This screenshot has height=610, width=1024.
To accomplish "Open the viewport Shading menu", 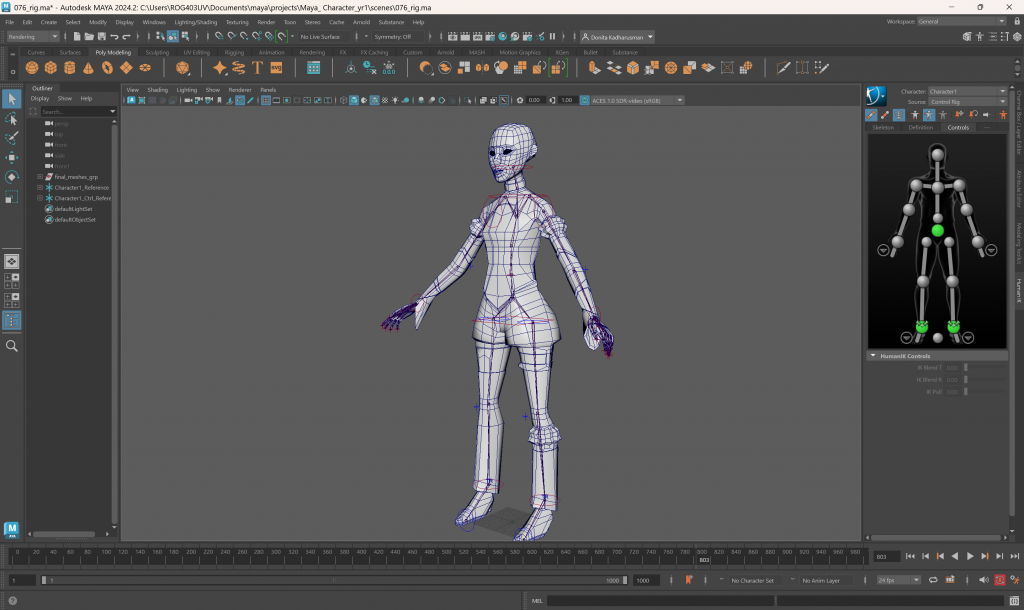I will point(157,90).
